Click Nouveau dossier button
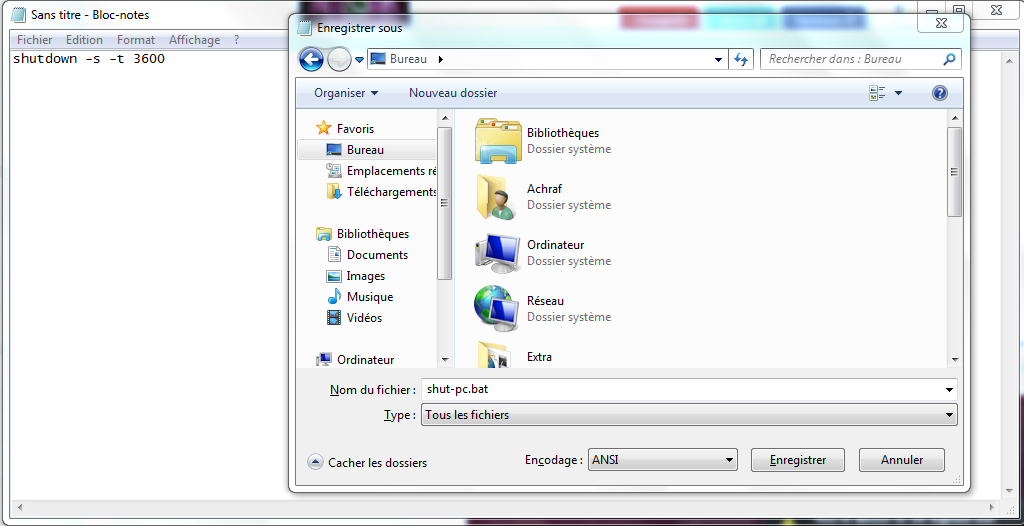The height and width of the screenshot is (526, 1024). coord(453,93)
